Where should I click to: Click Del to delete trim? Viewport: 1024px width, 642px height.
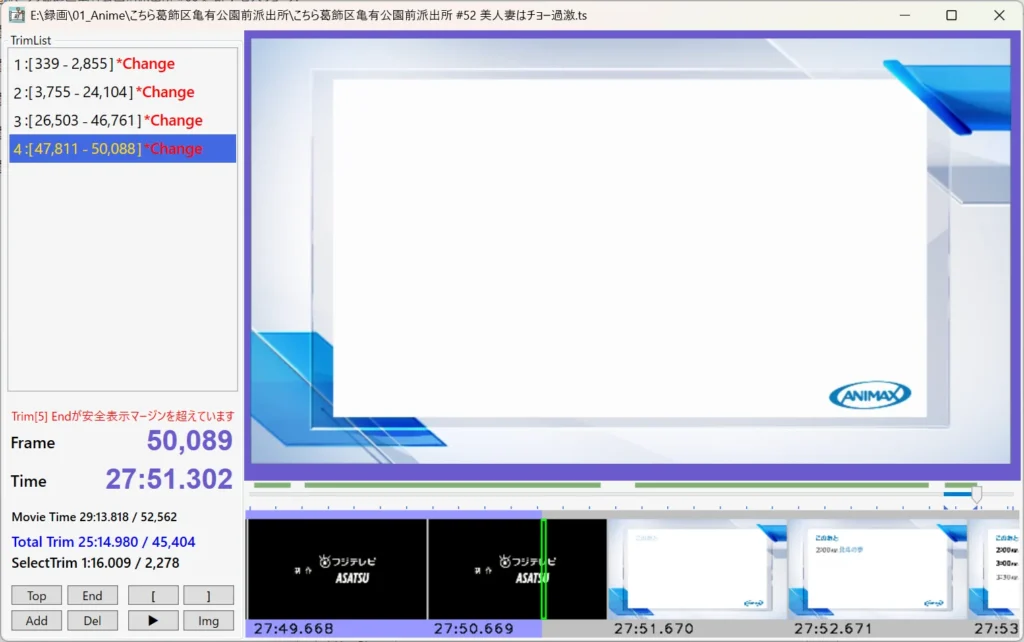click(x=92, y=620)
